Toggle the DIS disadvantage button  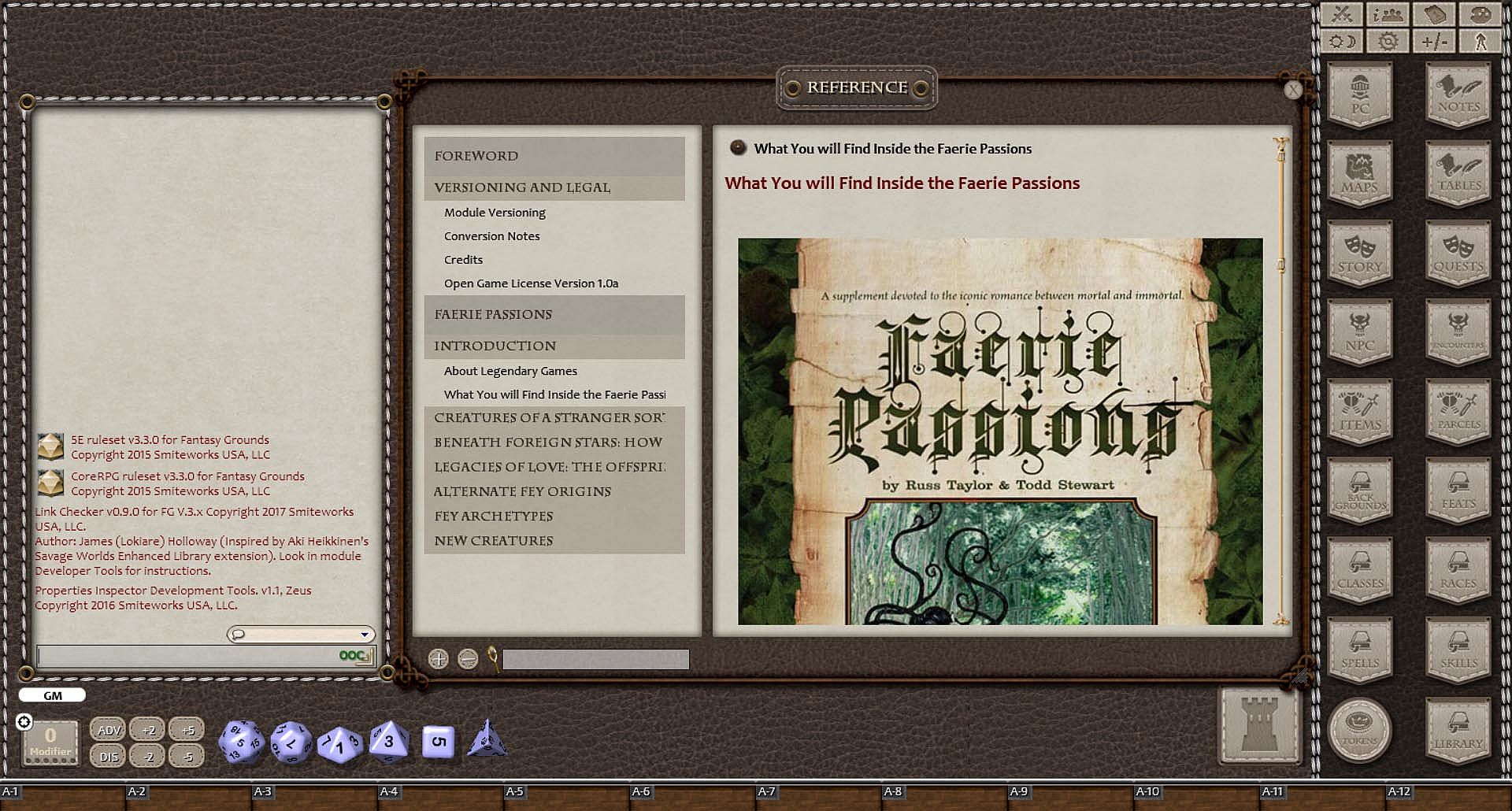pos(109,757)
